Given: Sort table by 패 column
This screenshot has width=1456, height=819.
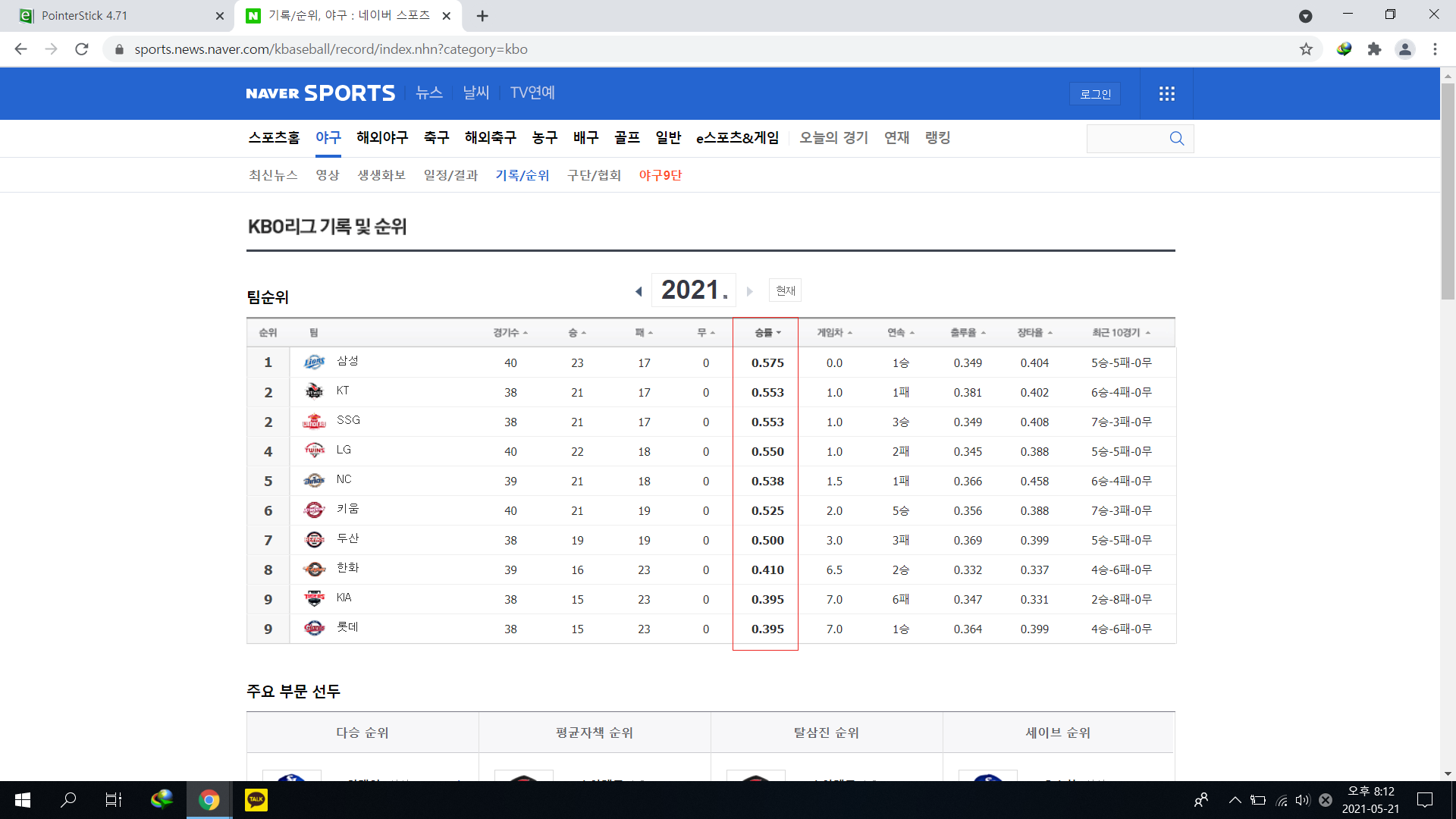Looking at the screenshot, I should (644, 333).
